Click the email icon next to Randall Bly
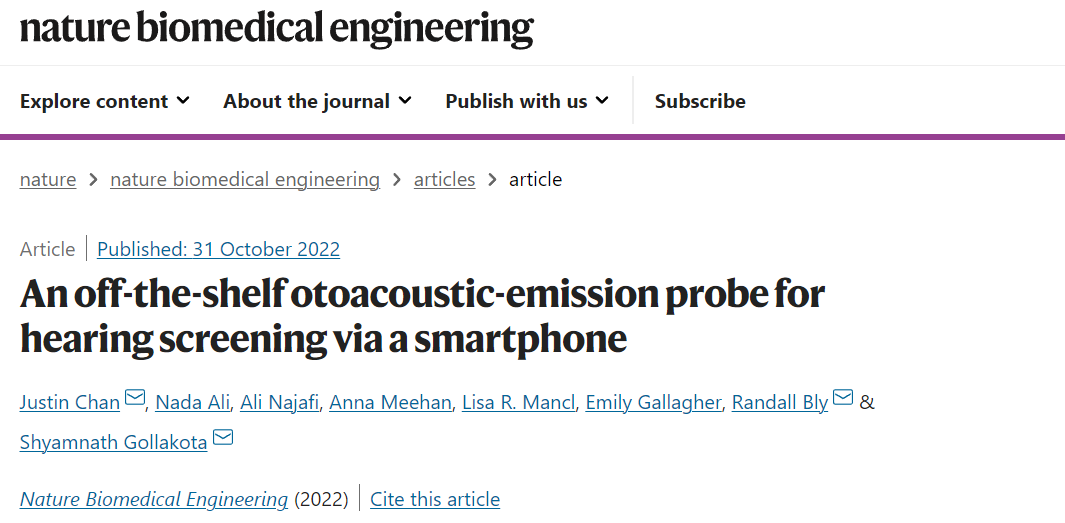1065x523 pixels. click(843, 397)
